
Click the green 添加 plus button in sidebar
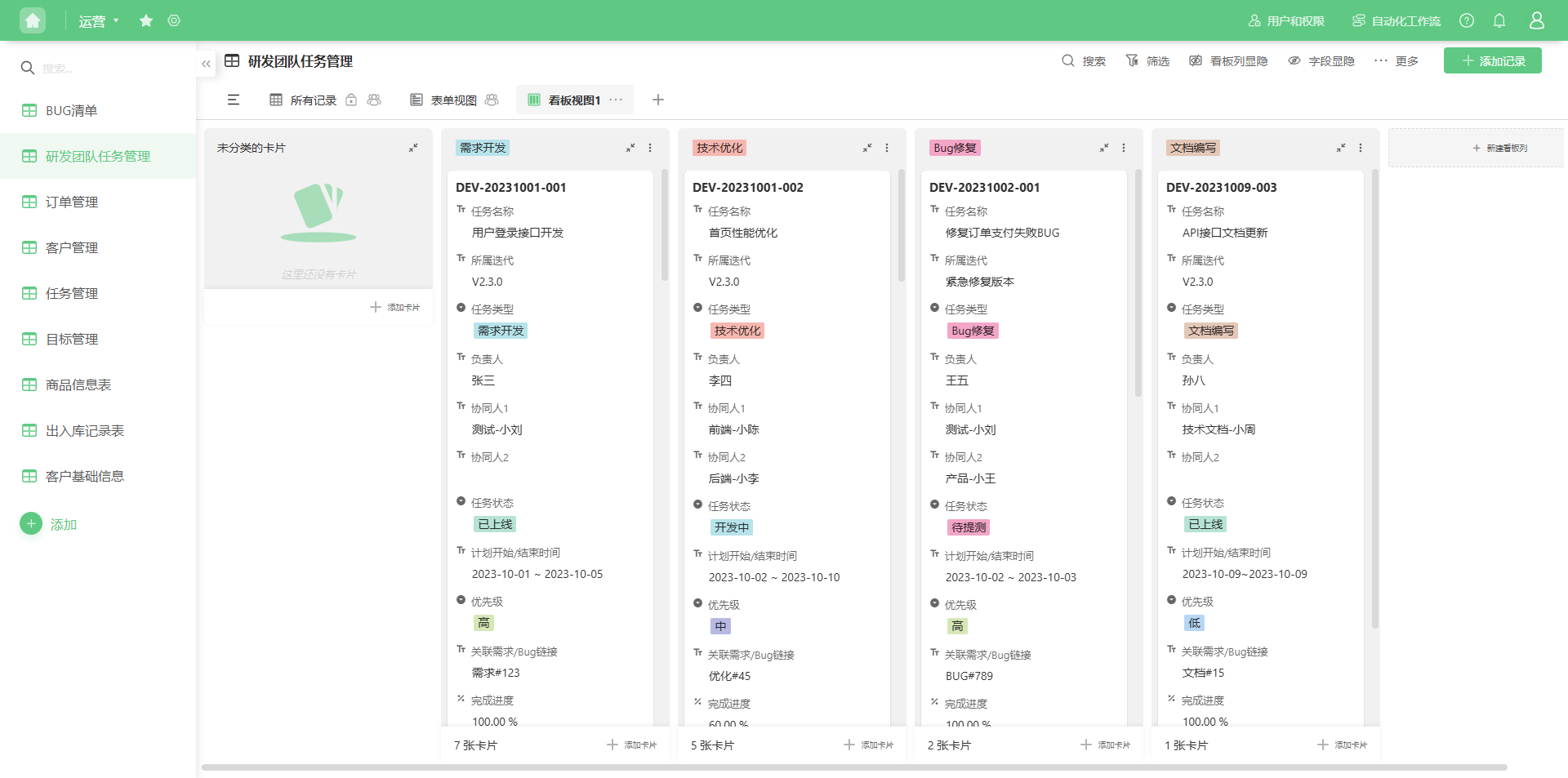31,523
